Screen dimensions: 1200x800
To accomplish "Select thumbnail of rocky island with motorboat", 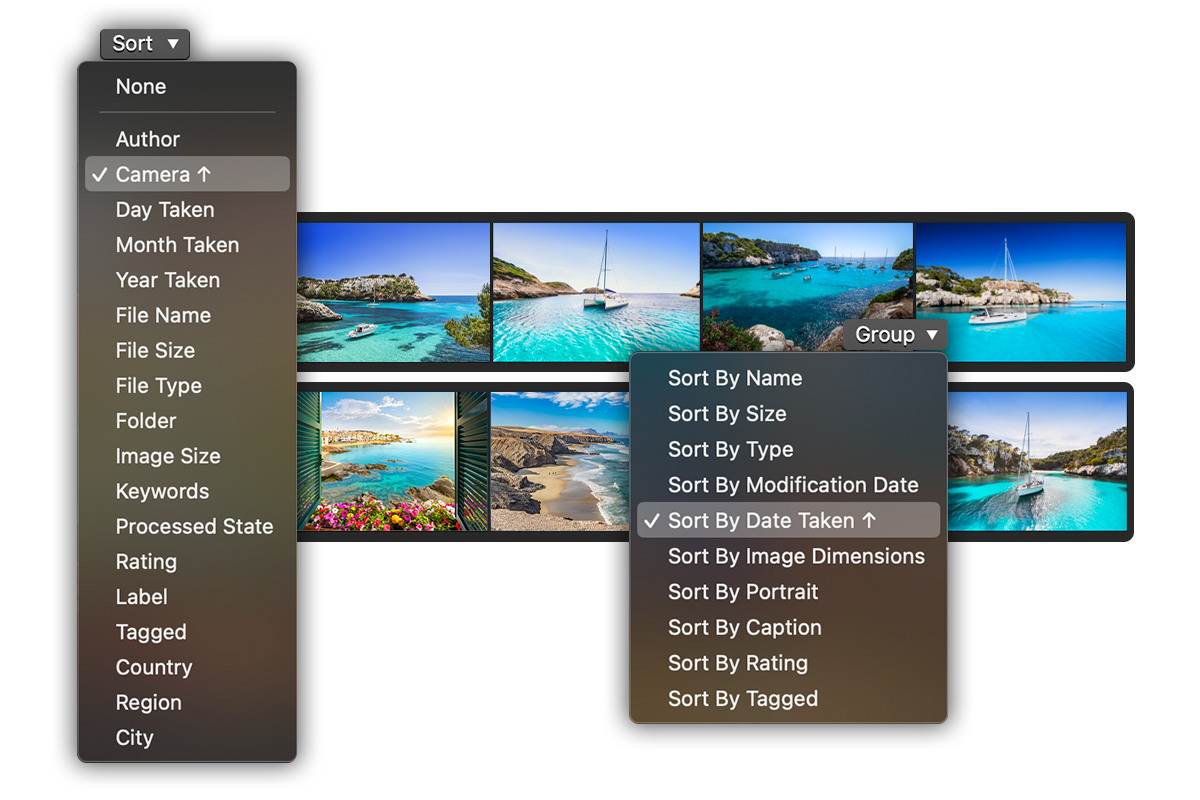I will pos(394,292).
